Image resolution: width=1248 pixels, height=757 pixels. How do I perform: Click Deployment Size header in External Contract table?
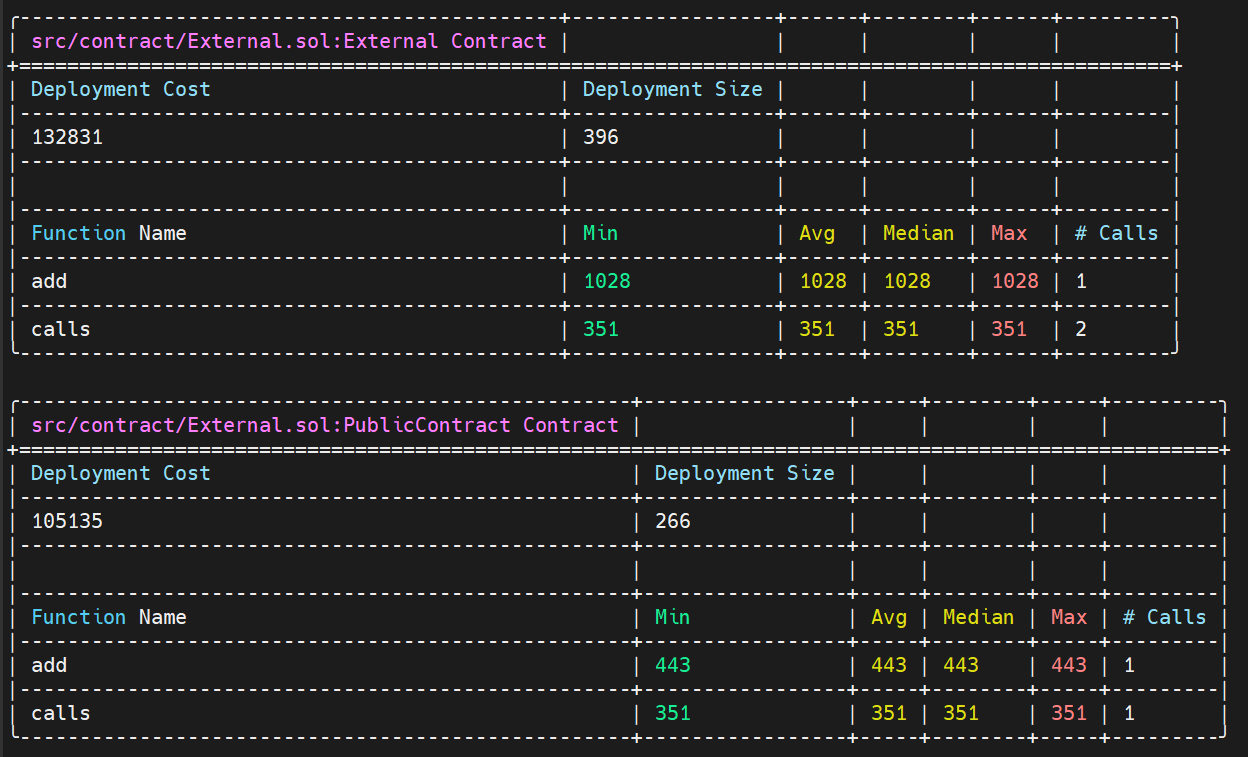[x=673, y=89]
